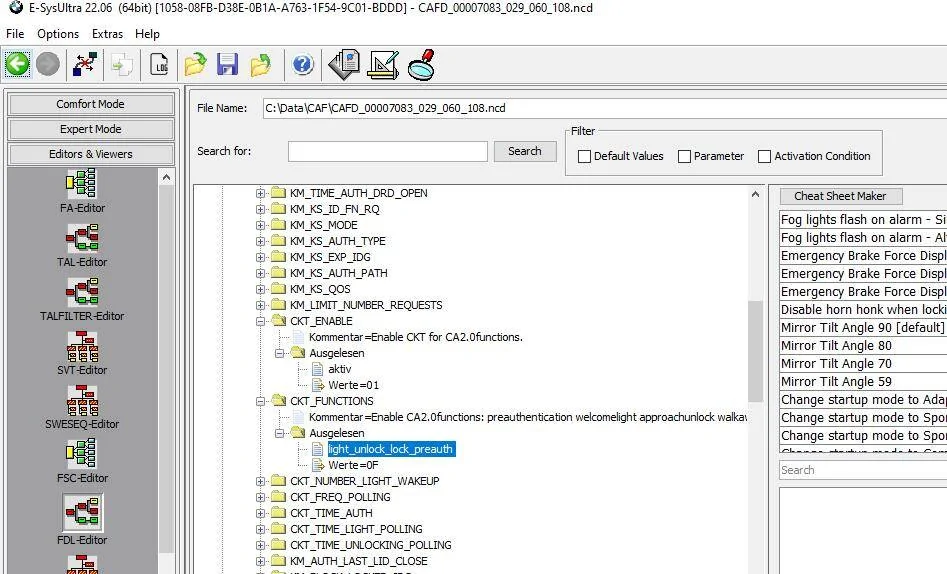This screenshot has width=947, height=574.
Task: Select Werte=01 under CKT_ENABLE
Action: (x=354, y=385)
